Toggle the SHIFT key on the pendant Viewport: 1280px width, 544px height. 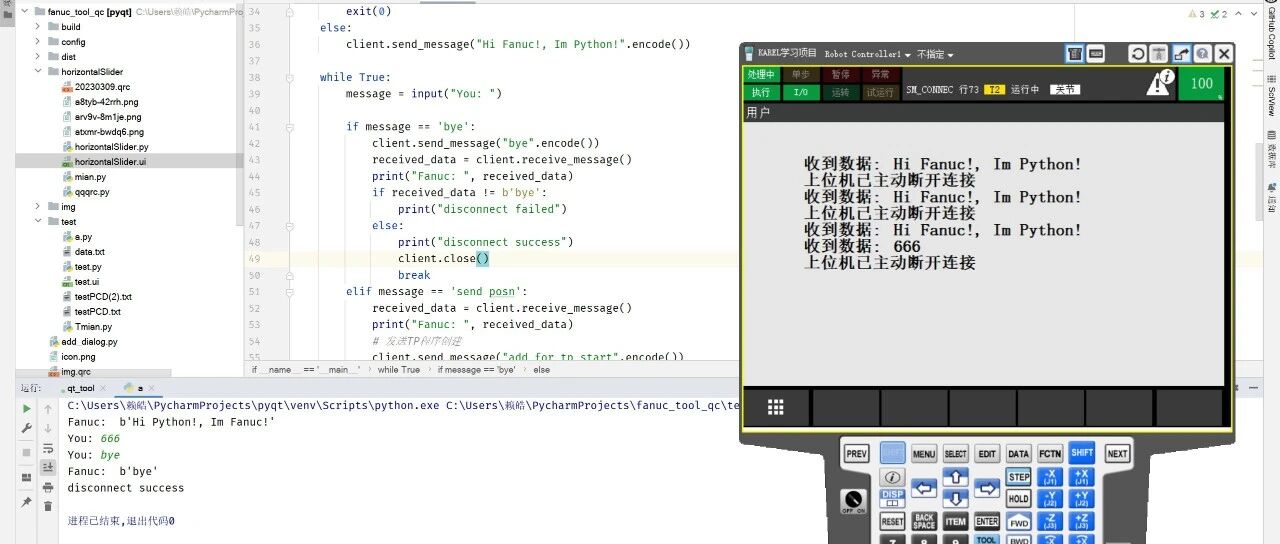[1081, 452]
